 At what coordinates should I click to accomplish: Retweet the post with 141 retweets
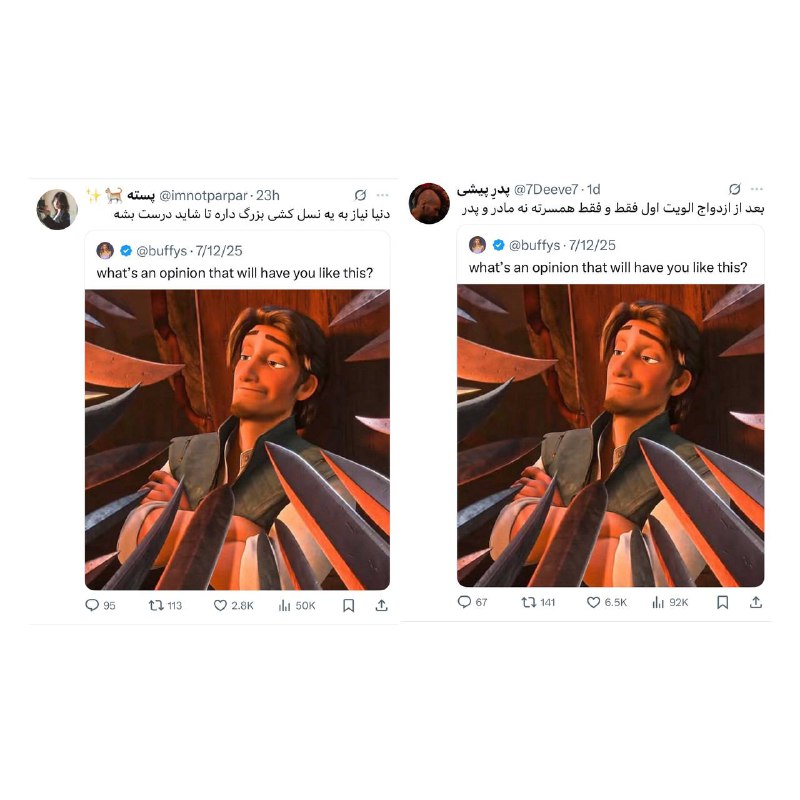click(529, 602)
